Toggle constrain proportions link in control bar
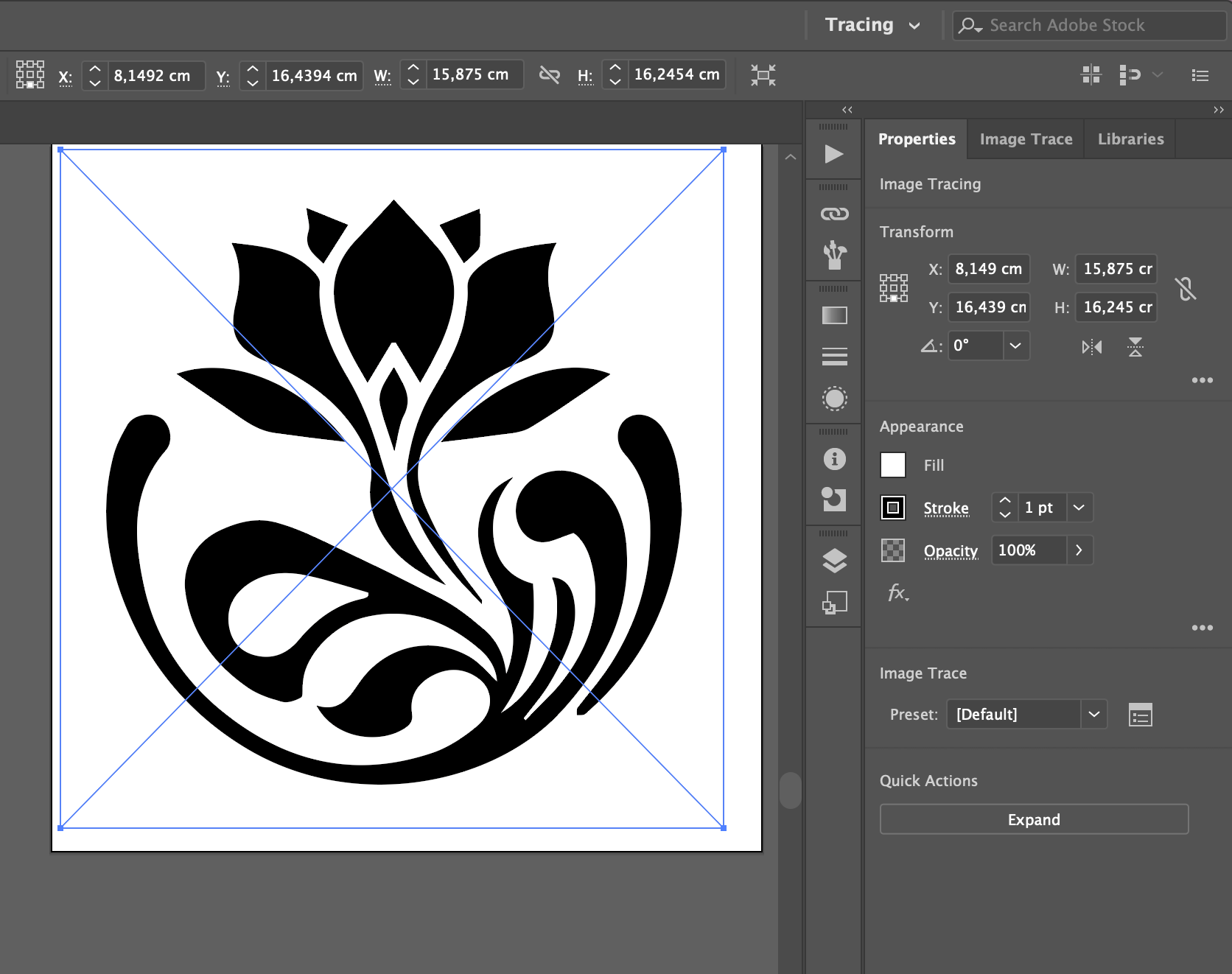Image resolution: width=1232 pixels, height=974 pixels. click(550, 75)
